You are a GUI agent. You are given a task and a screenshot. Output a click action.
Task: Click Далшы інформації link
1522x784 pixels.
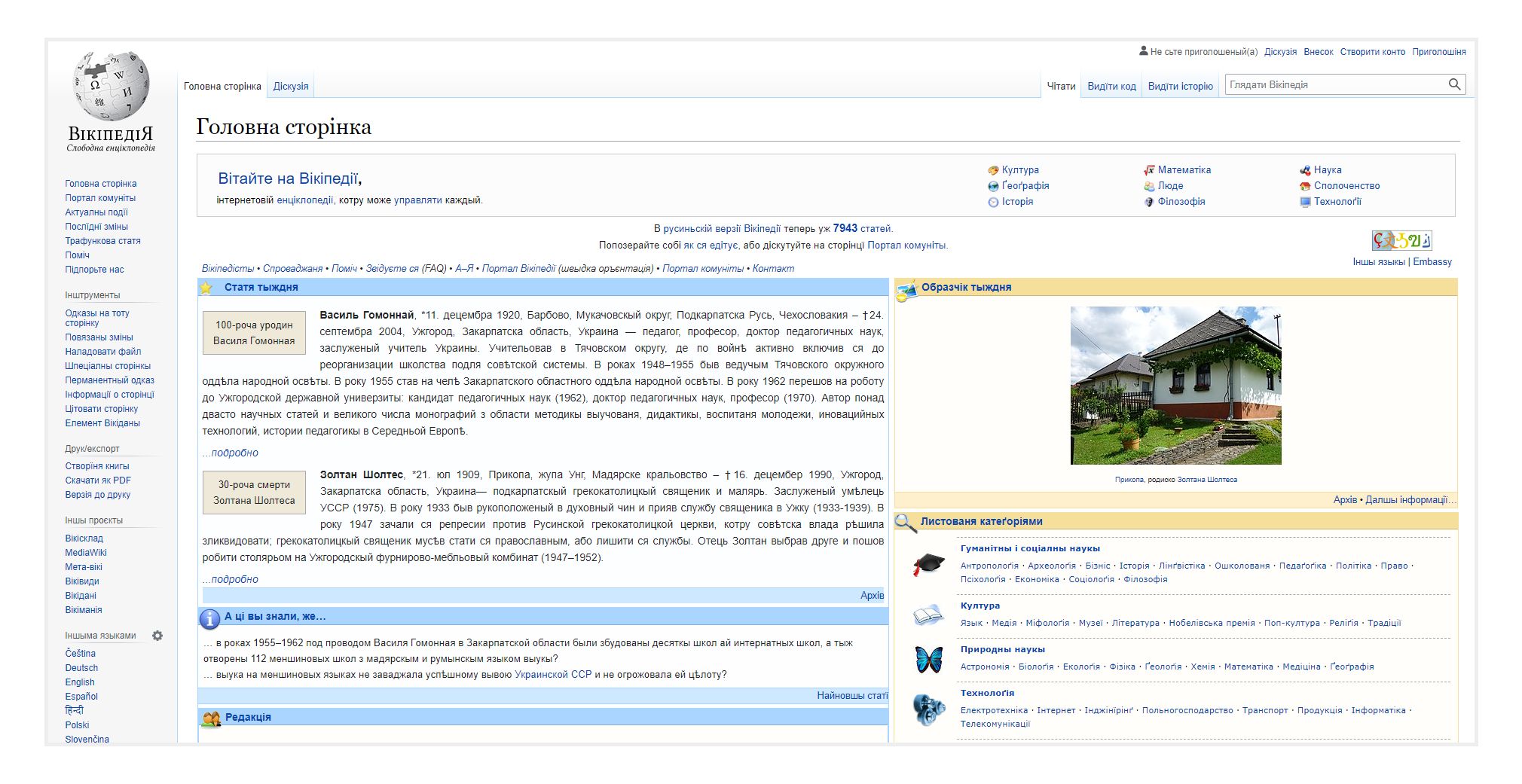pos(1410,500)
